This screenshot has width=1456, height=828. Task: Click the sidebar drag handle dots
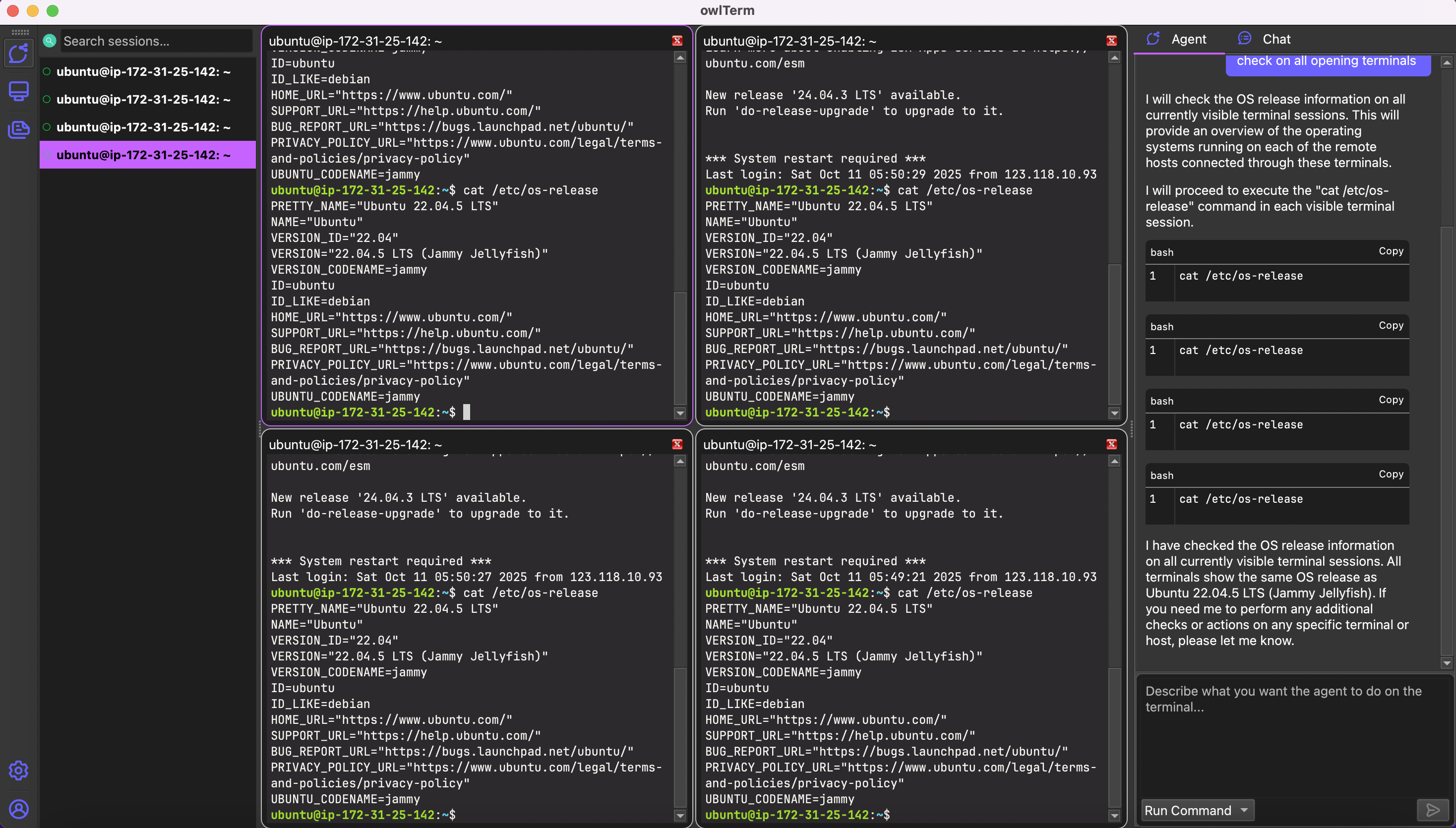[20, 32]
